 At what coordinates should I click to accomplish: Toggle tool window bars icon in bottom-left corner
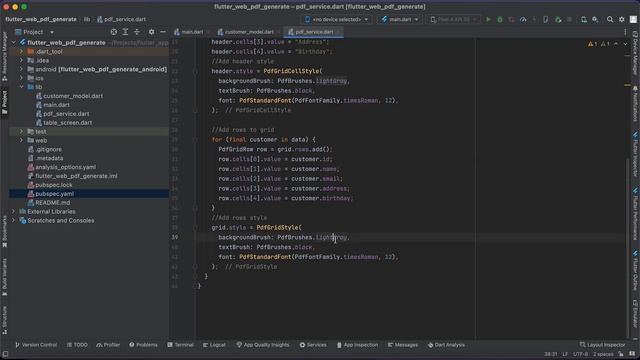[5, 354]
